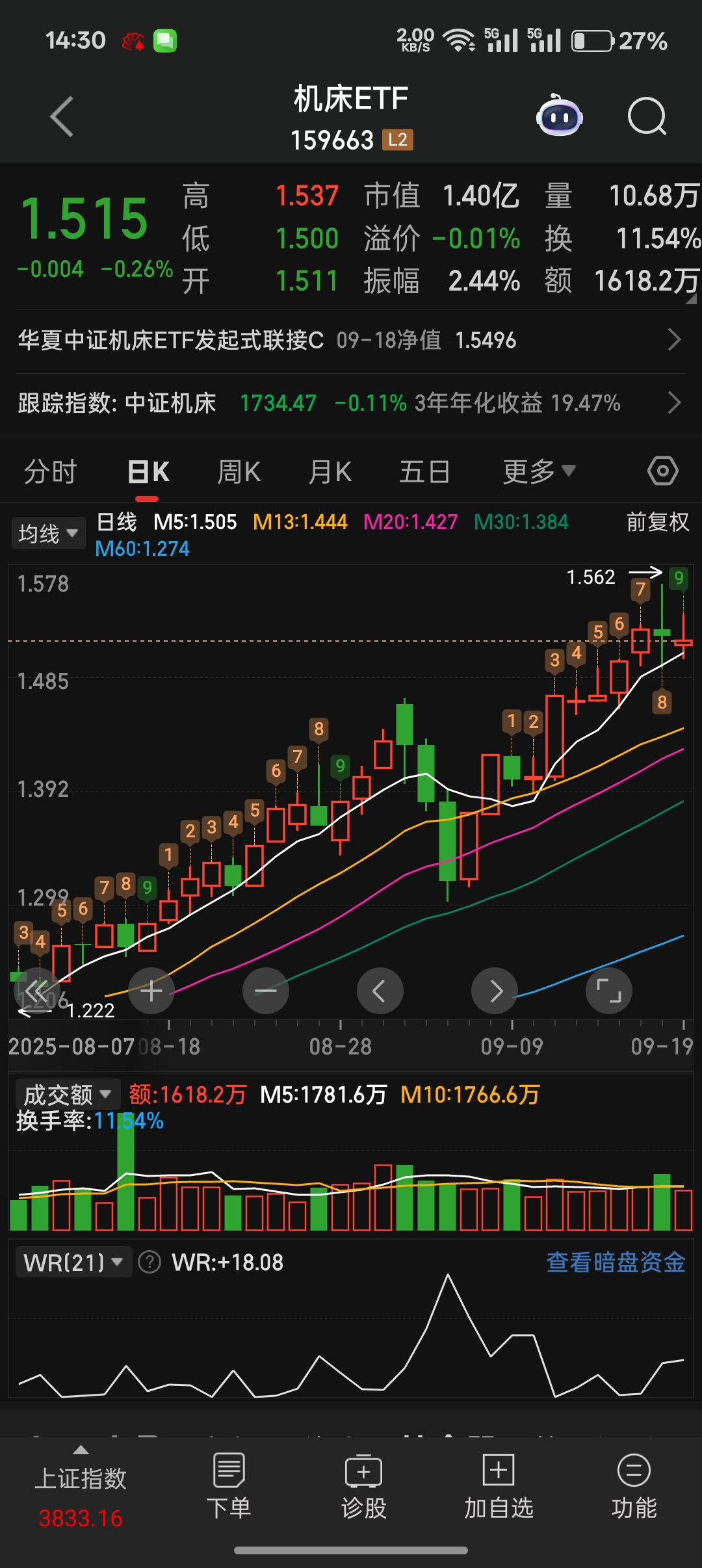This screenshot has width=702, height=1568.
Task: Tap the M10:1766.6万 volume average label
Action: click(x=470, y=1095)
